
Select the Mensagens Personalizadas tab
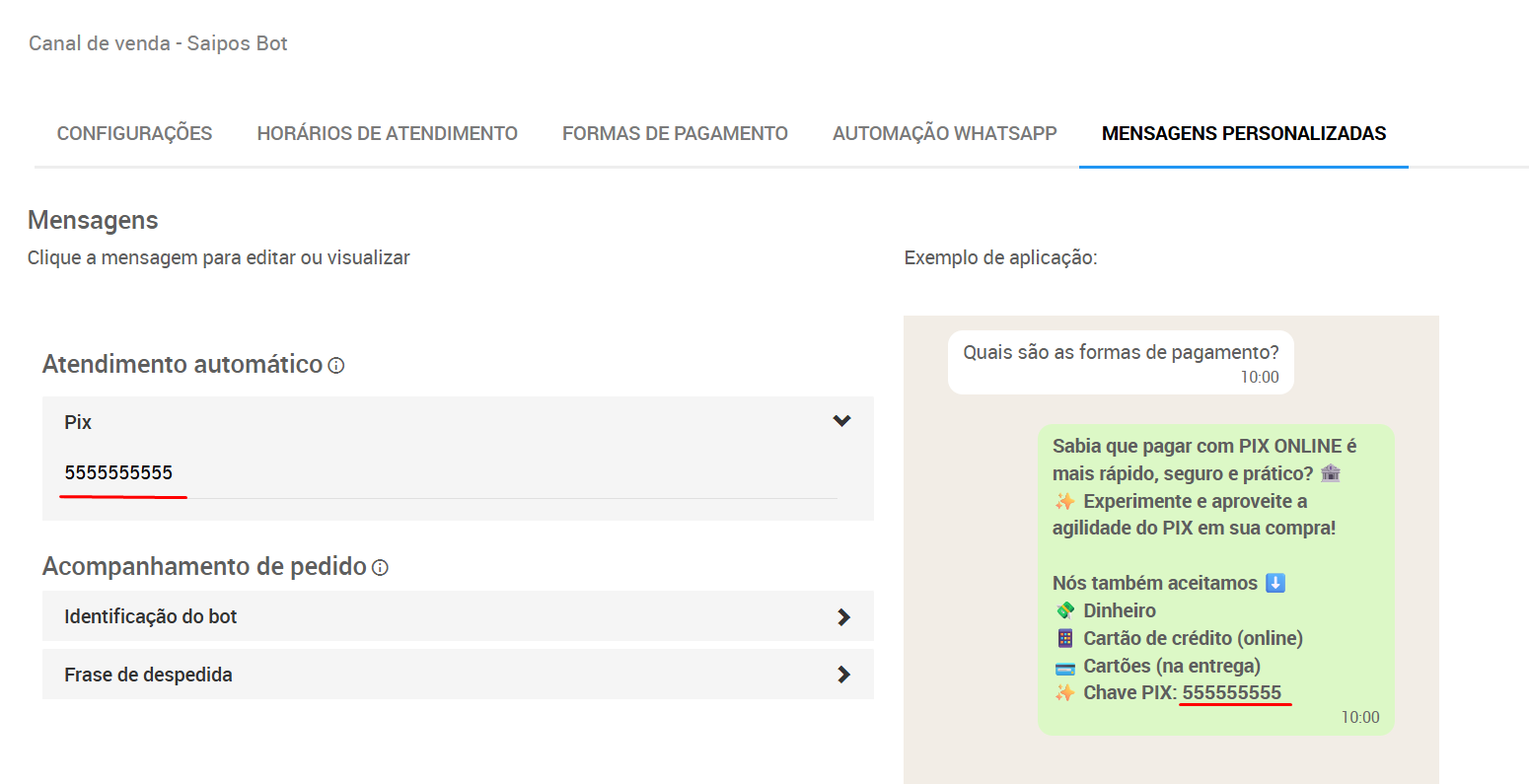pyautogui.click(x=1243, y=133)
